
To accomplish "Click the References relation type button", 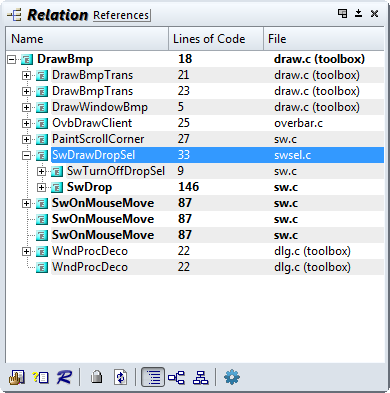I will click(x=121, y=15).
